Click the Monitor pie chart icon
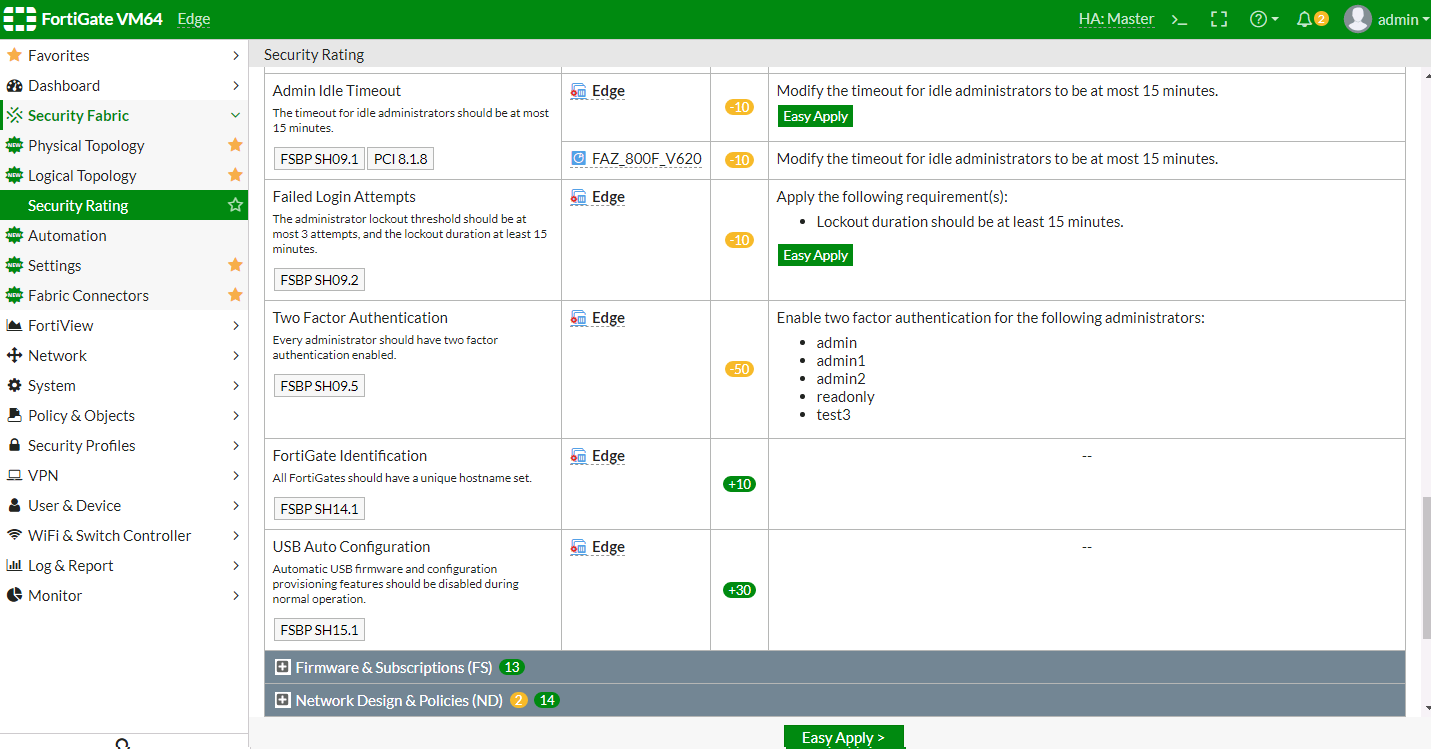Screen dimensions: 1434x750 click(x=14, y=595)
